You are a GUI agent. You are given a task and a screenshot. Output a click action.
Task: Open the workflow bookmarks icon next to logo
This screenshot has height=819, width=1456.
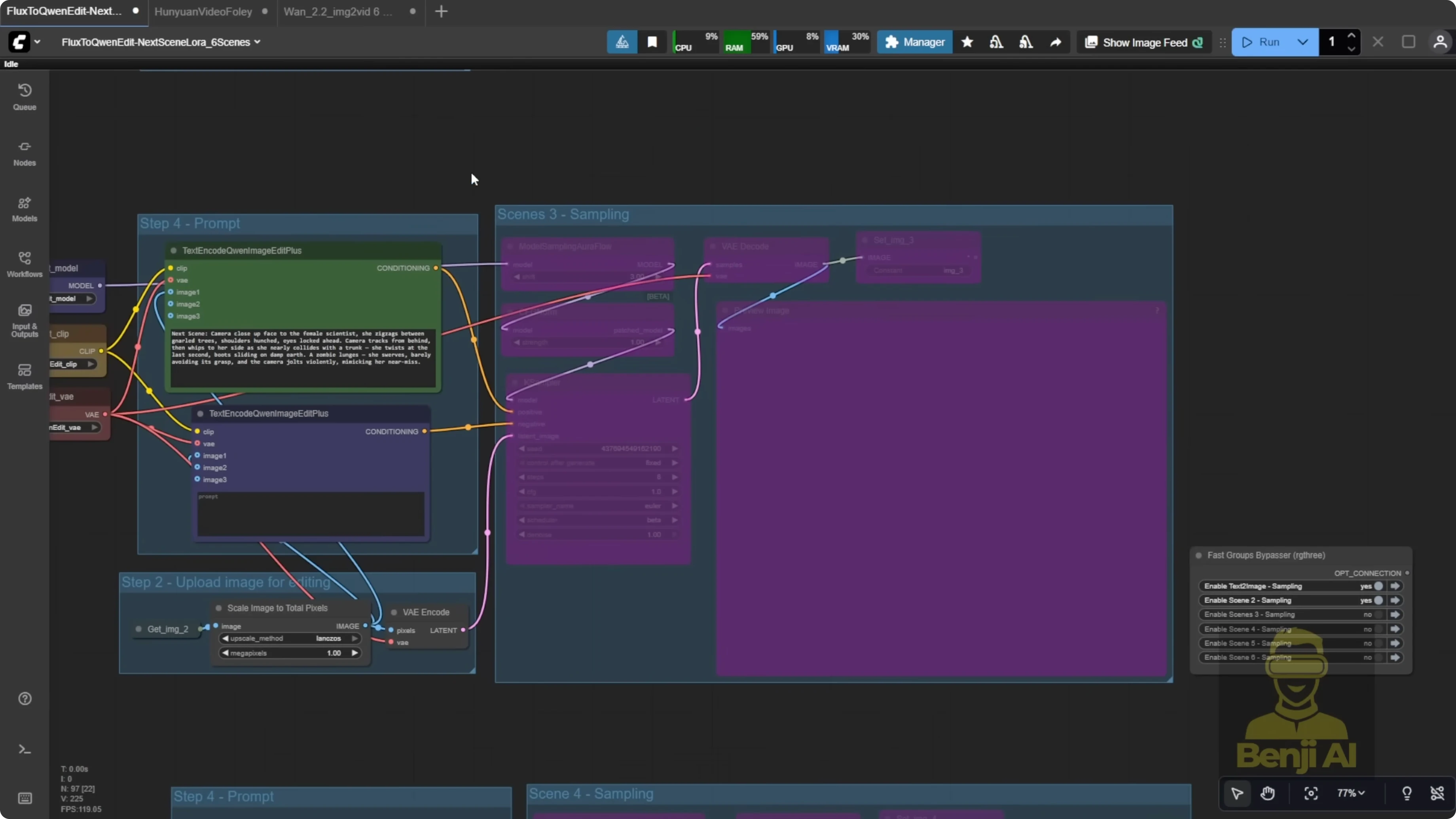click(x=652, y=42)
